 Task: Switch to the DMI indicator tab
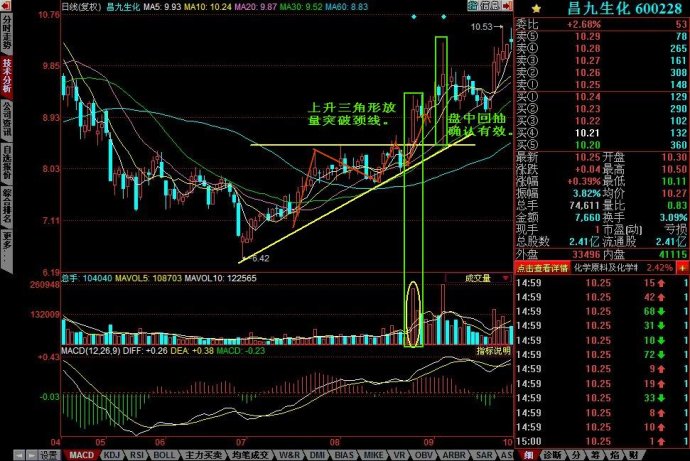click(317, 455)
